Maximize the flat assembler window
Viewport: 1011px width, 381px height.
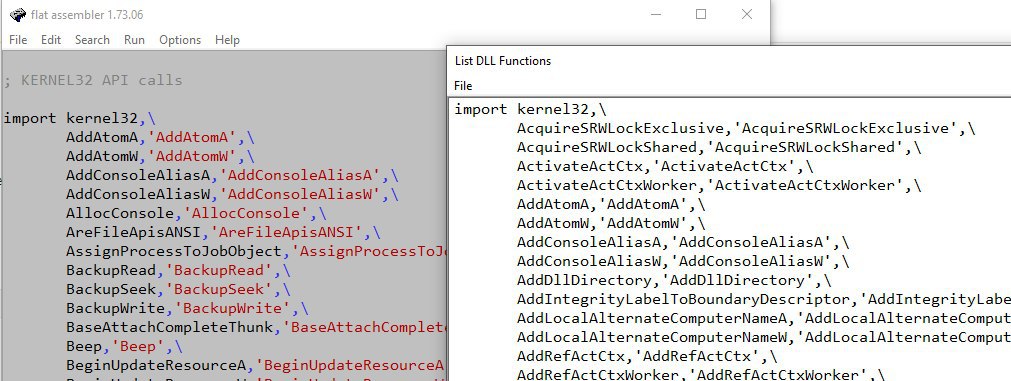702,14
